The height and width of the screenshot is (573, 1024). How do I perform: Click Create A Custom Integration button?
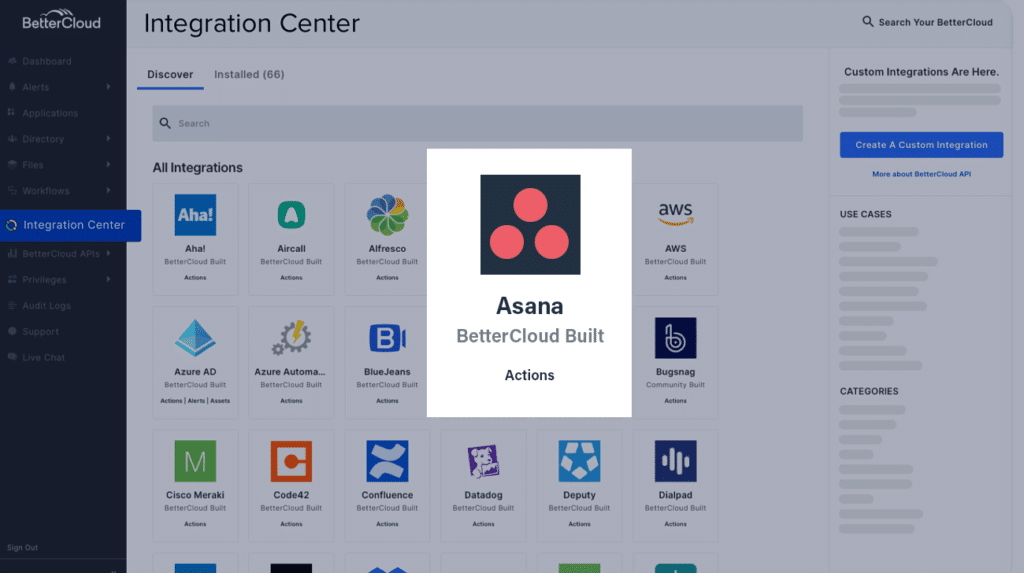click(x=921, y=145)
